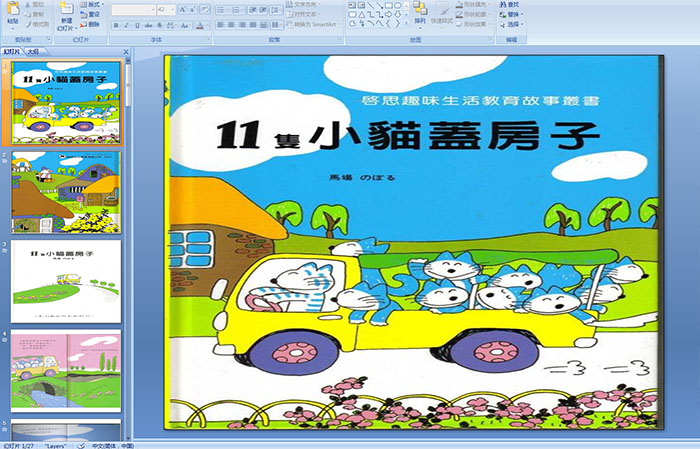
Task: Click the Decrease Font Size icon
Action: 193,9
